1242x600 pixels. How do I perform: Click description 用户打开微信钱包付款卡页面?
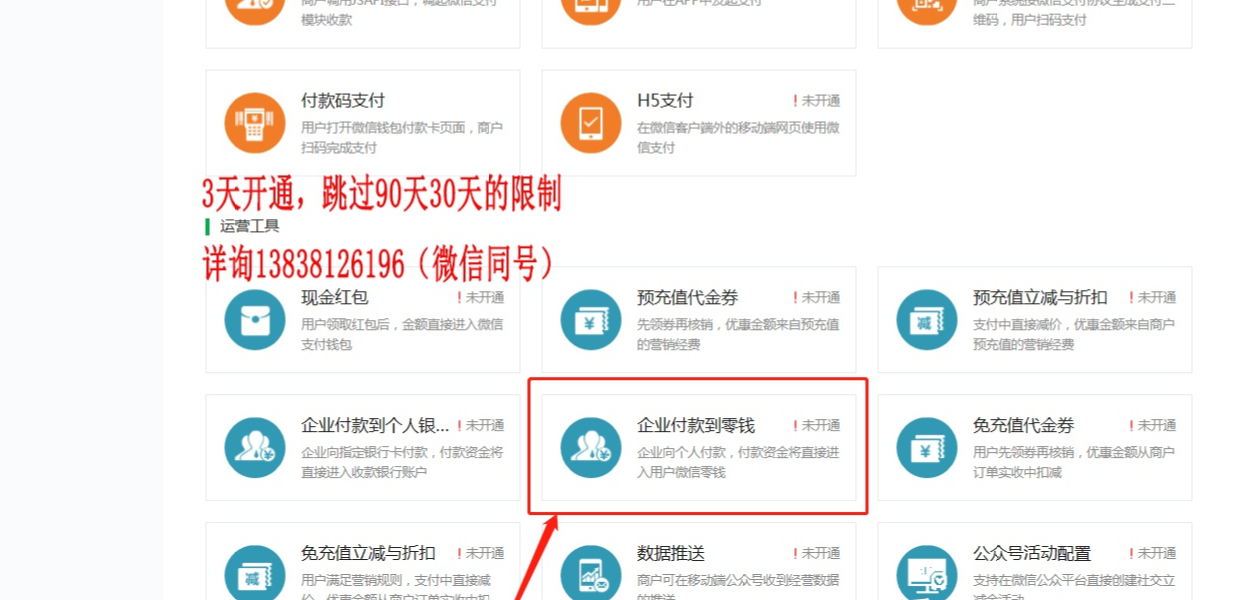402,137
